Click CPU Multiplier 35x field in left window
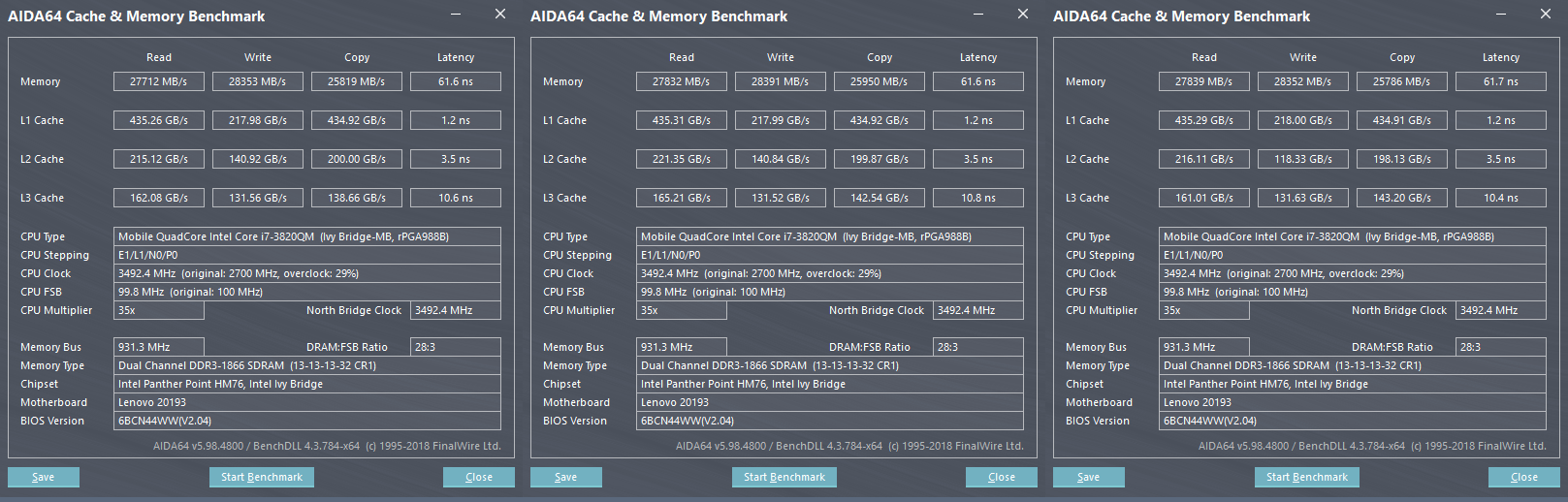 point(159,310)
